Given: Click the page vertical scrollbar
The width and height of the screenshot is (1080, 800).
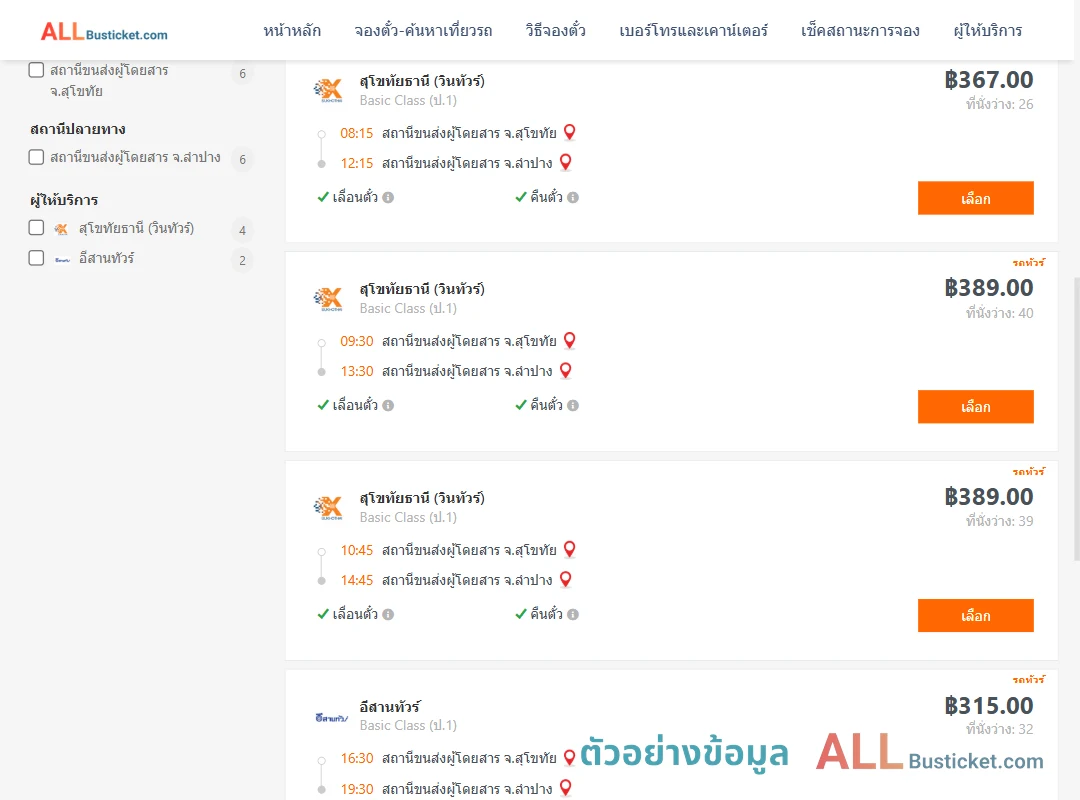Looking at the screenshot, I should coord(1077,419).
